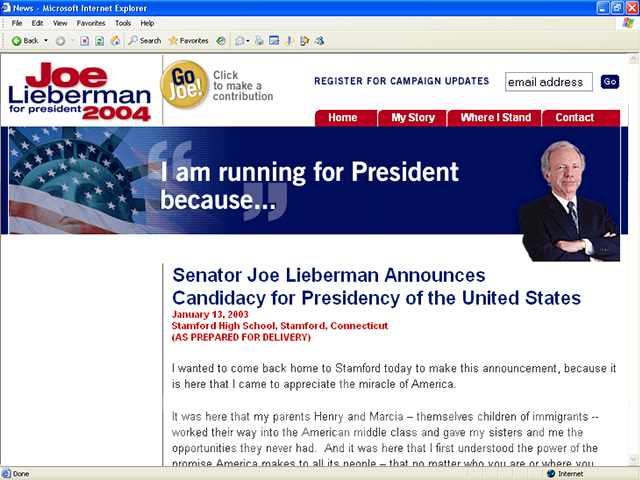Click the 'Senator Joe Lieberman Announces' heading
This screenshot has height=480, width=640.
[329, 275]
